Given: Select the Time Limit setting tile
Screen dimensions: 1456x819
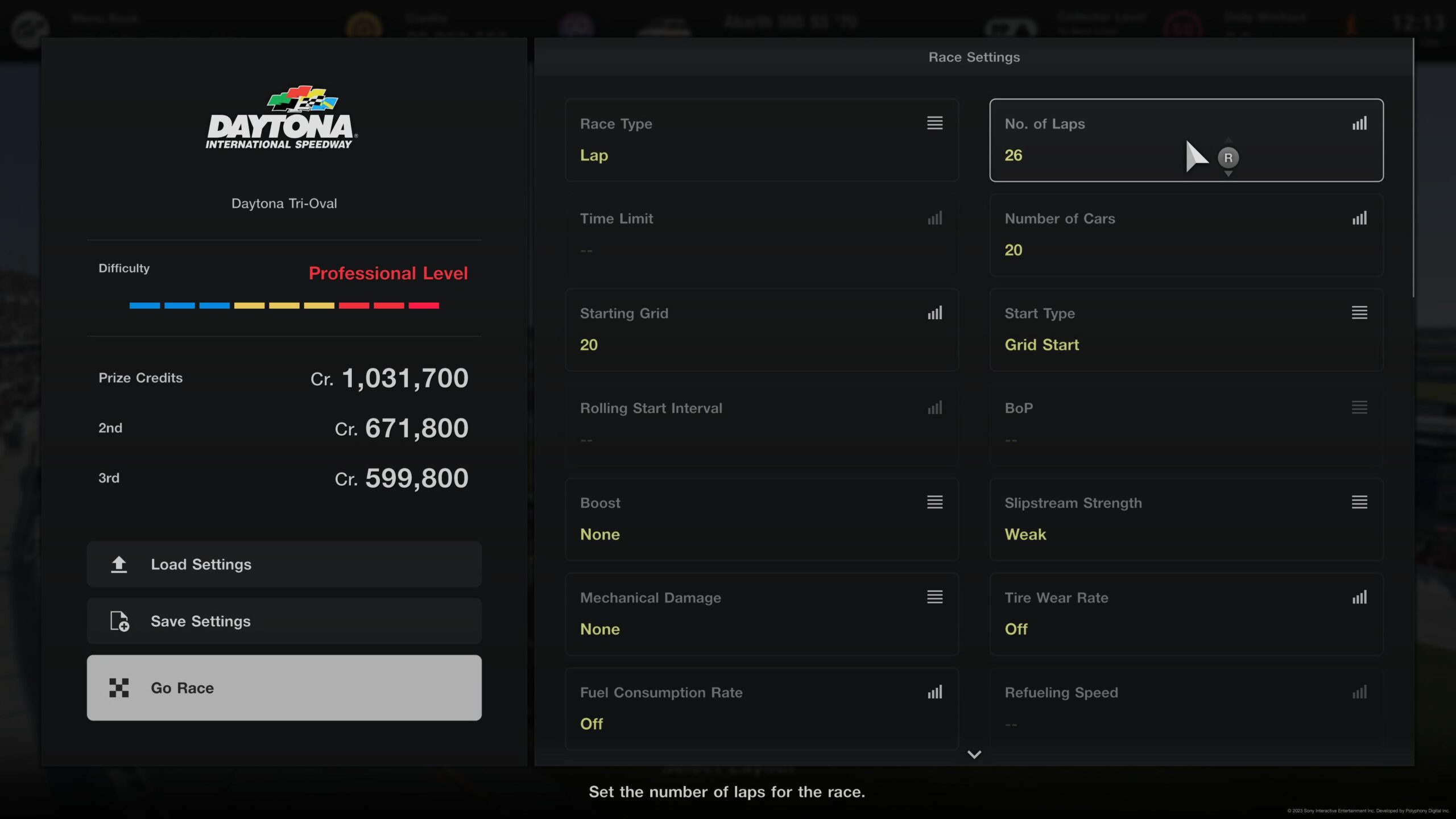Looking at the screenshot, I should 762,234.
